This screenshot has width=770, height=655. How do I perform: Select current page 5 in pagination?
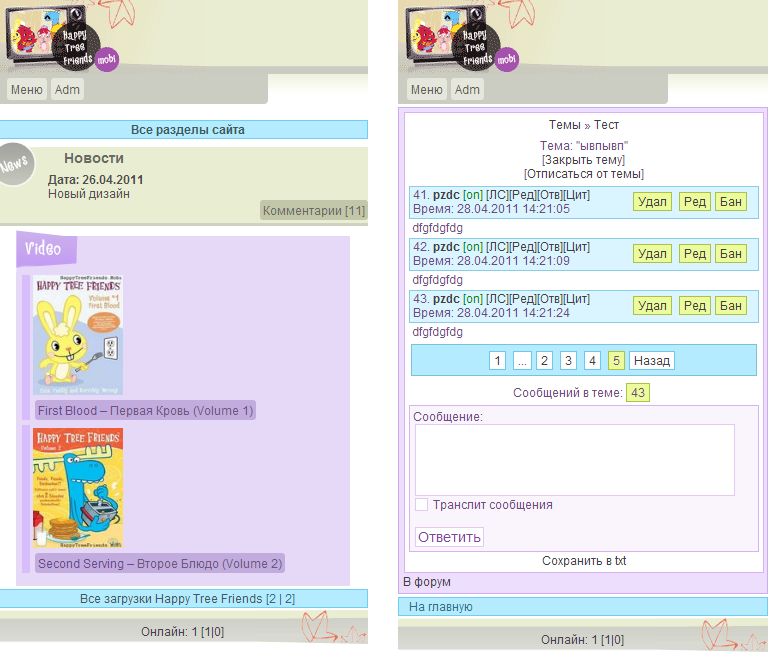pos(616,361)
